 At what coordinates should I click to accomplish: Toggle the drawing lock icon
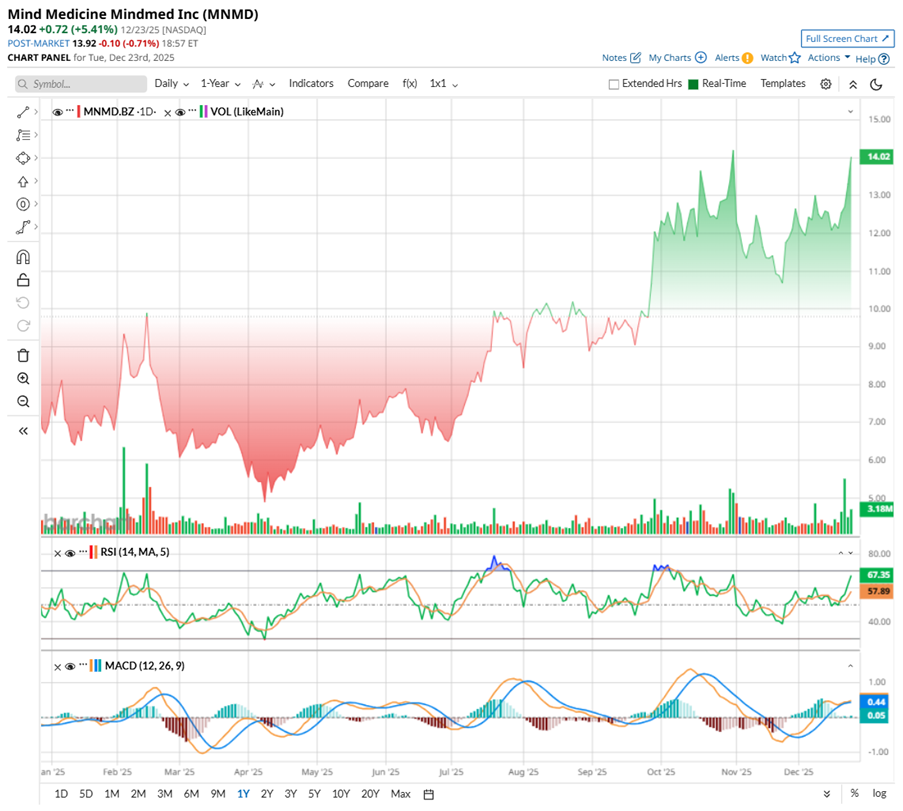23,280
